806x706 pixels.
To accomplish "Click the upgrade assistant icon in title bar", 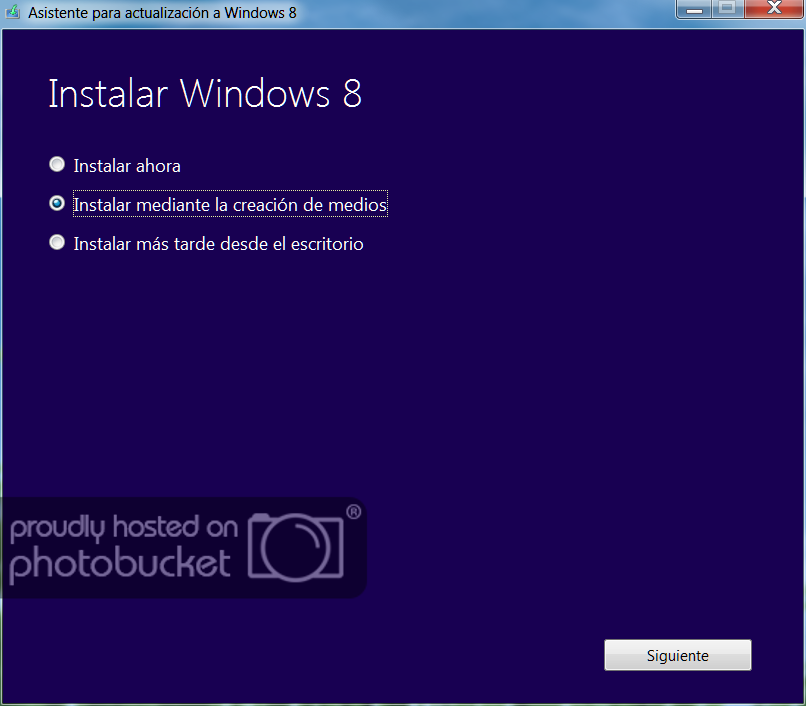I will tap(12, 12).
